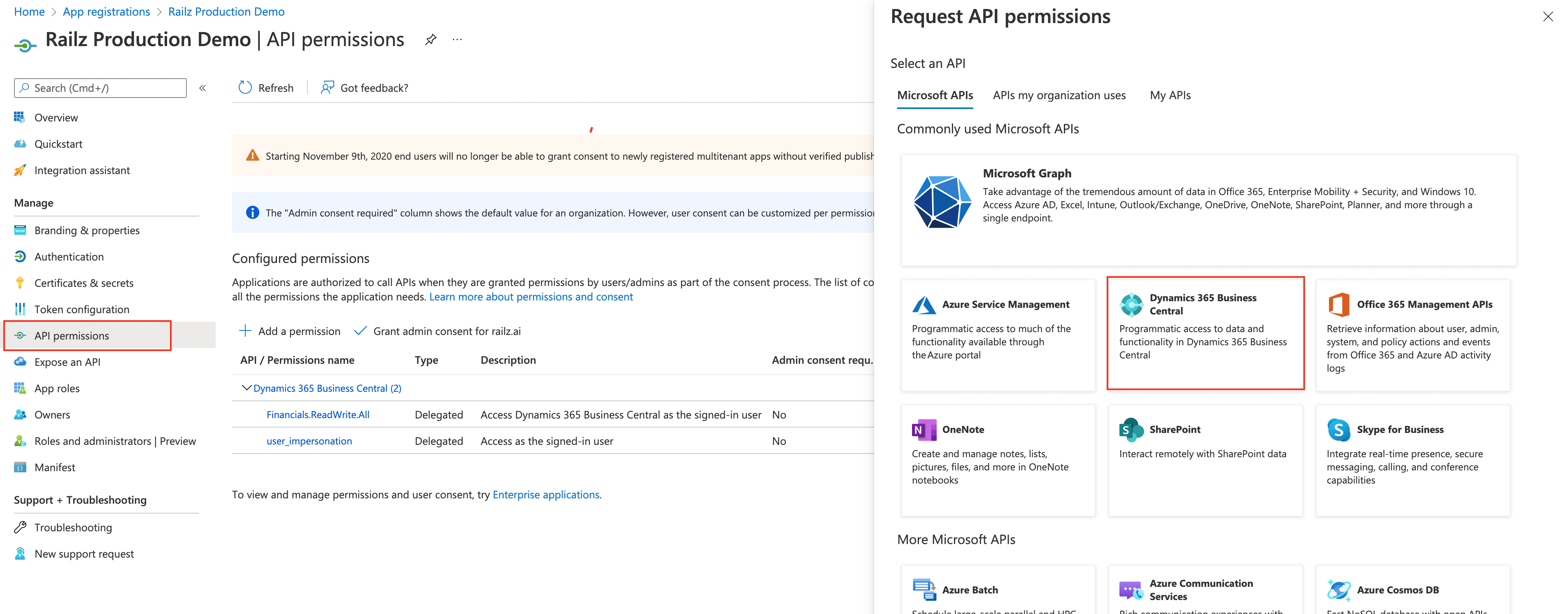1568x614 pixels.
Task: Choose the Microsoft Graph logo
Action: (x=942, y=202)
